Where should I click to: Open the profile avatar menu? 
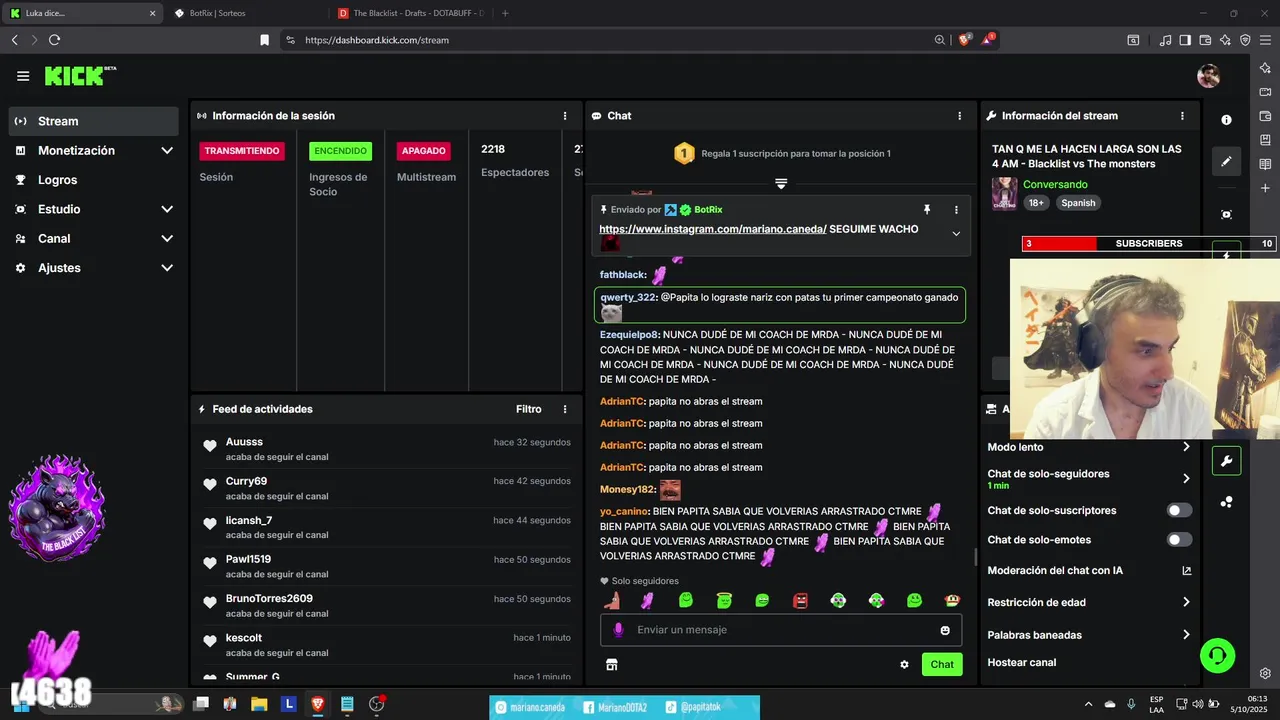[x=1208, y=76]
